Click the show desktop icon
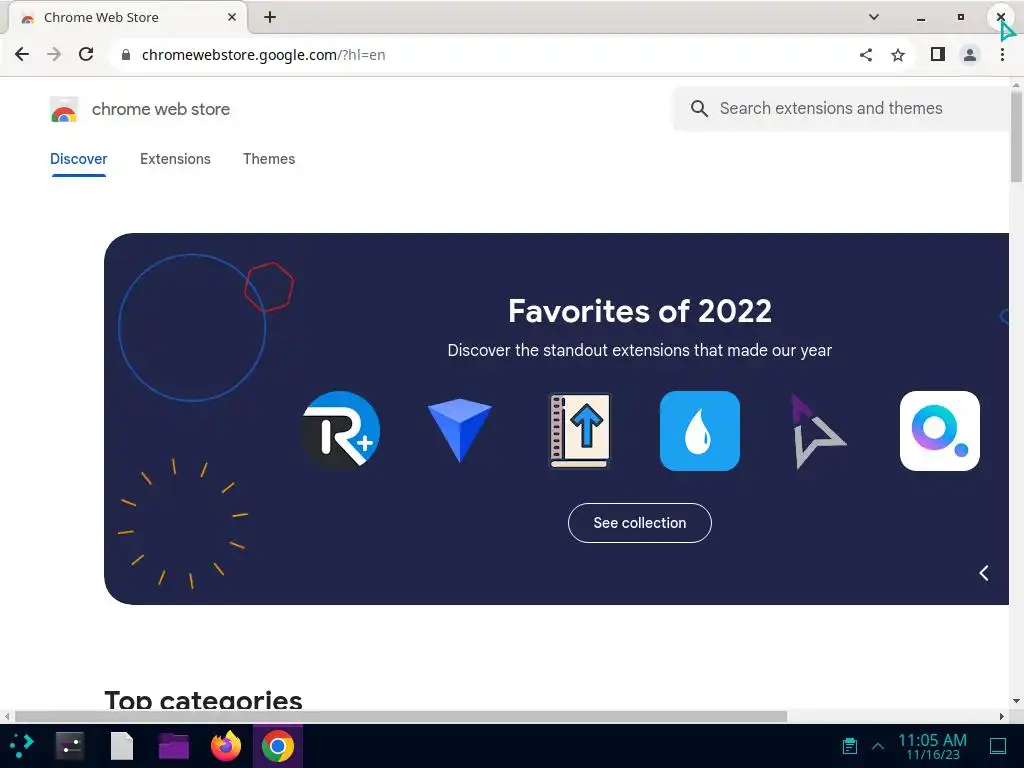Image resolution: width=1024 pixels, height=768 pixels. (998, 746)
